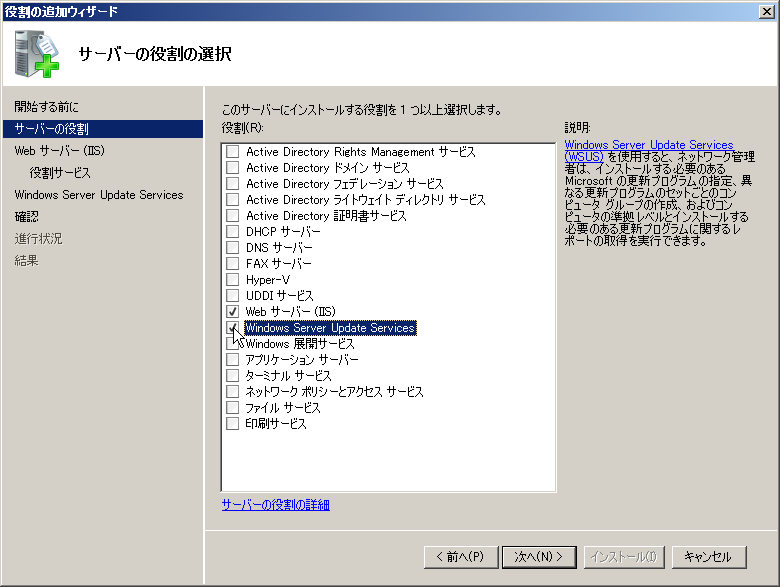780x587 pixels.
Task: Select the UDDI サービス role label
Action: click(x=280, y=295)
